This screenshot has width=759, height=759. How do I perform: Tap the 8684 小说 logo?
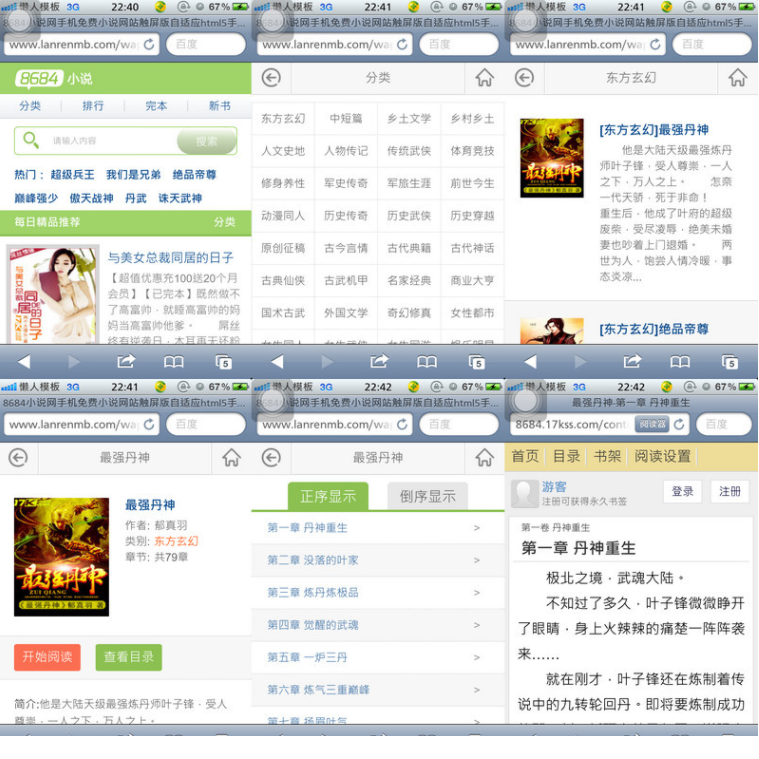tap(54, 78)
